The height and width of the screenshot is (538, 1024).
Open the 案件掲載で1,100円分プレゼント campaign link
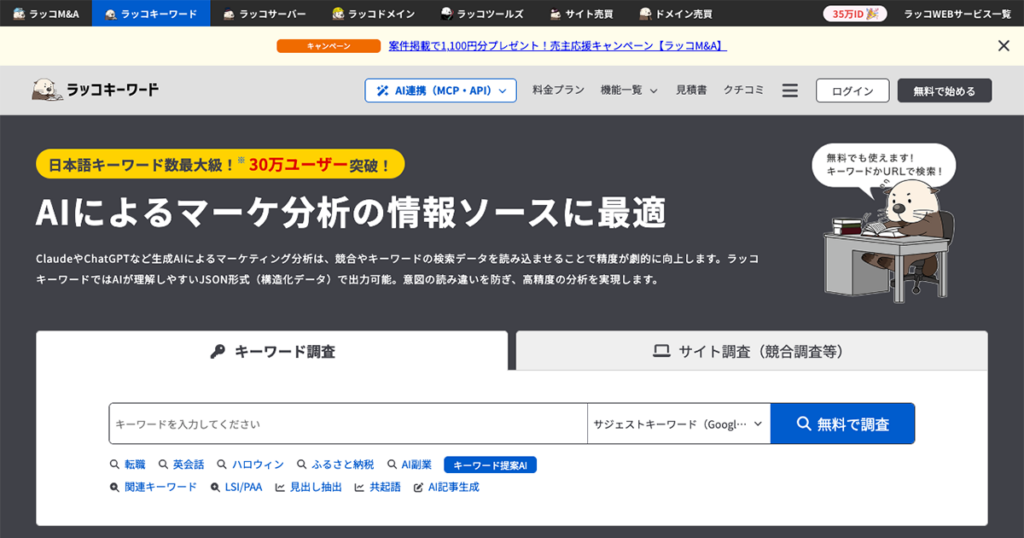pos(557,46)
